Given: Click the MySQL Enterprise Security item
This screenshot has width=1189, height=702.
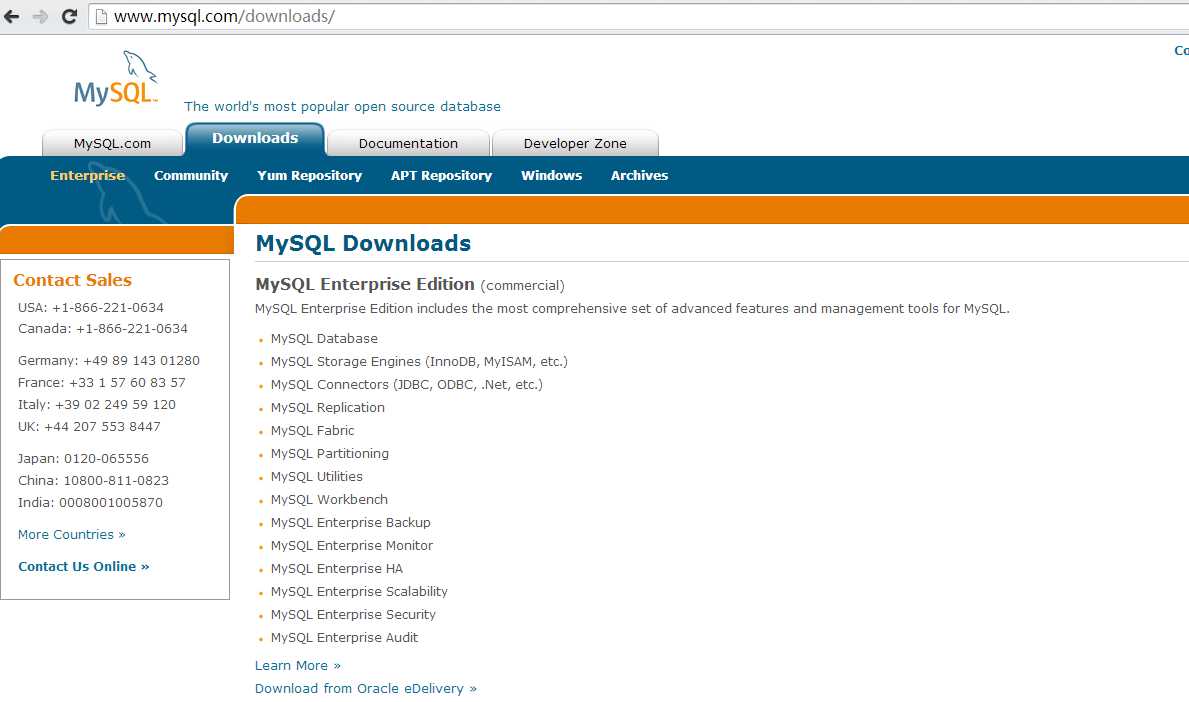Looking at the screenshot, I should (x=353, y=615).
